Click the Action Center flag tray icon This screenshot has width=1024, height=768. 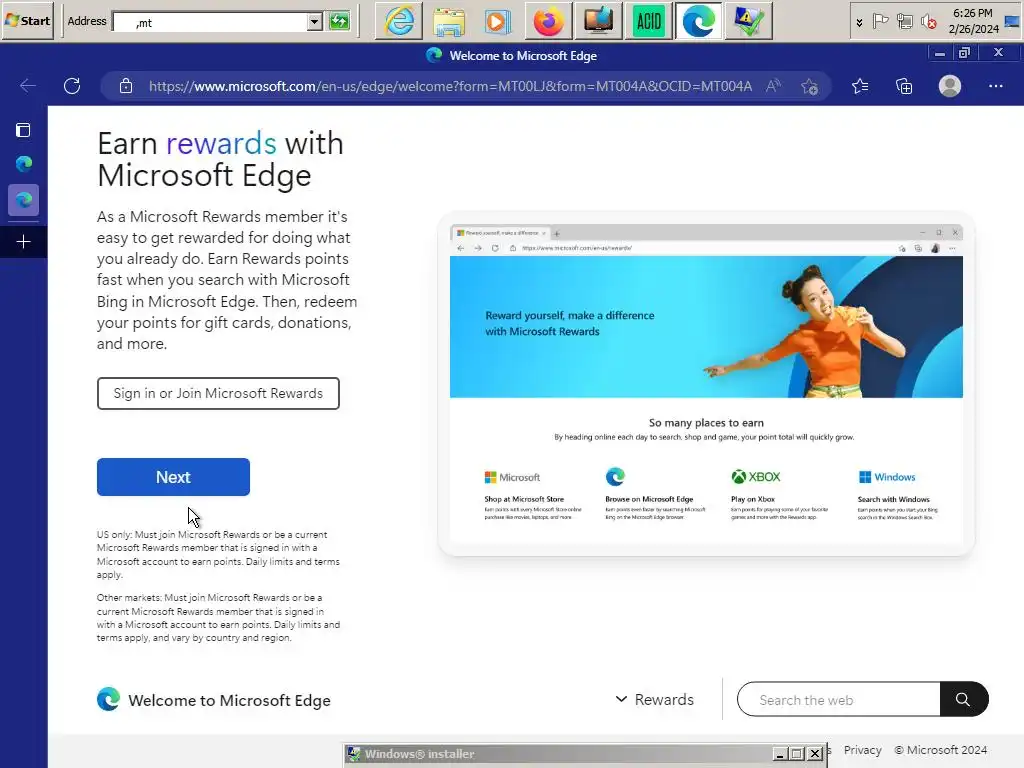coord(880,22)
